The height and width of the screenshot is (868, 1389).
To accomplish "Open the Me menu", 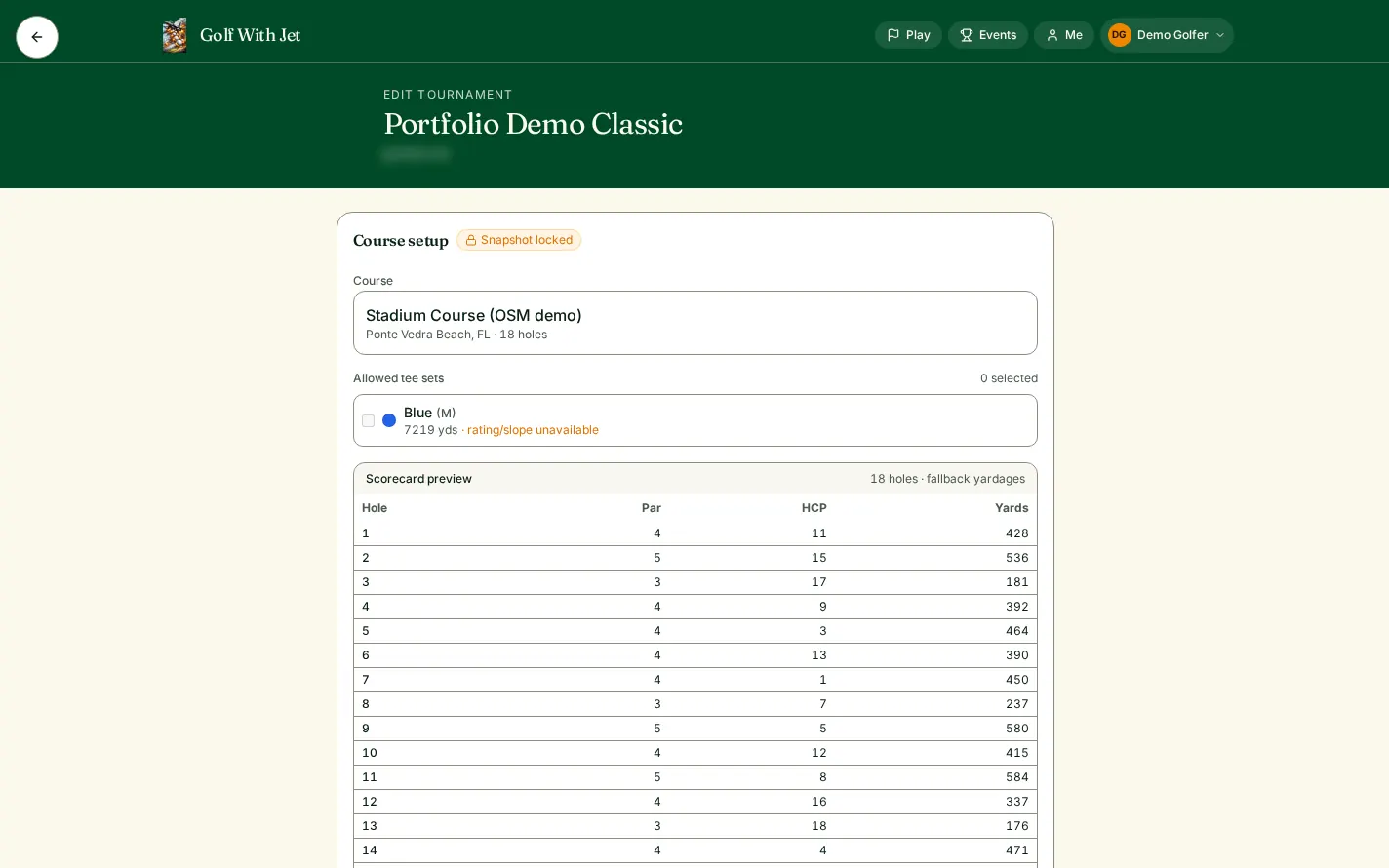I will (x=1064, y=35).
